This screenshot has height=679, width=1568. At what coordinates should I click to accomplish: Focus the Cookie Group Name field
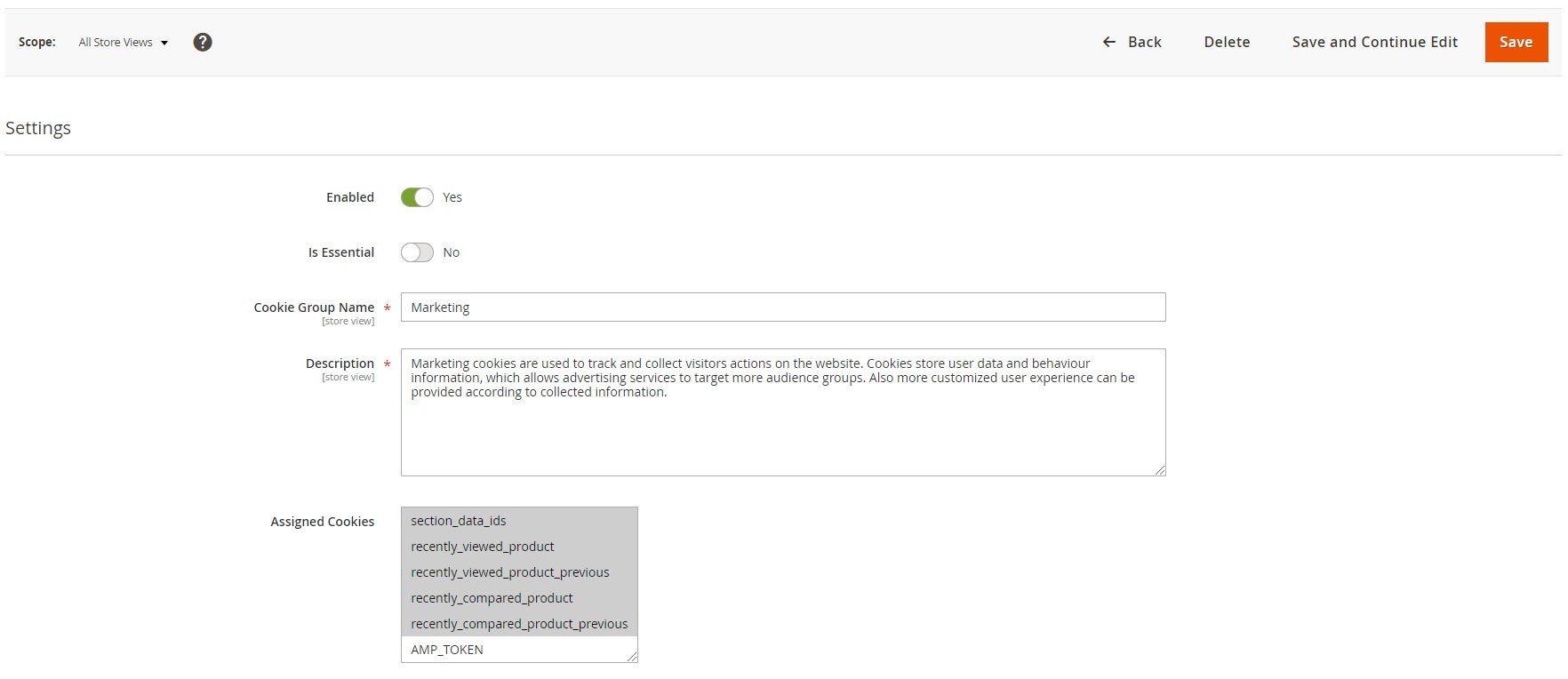(783, 308)
